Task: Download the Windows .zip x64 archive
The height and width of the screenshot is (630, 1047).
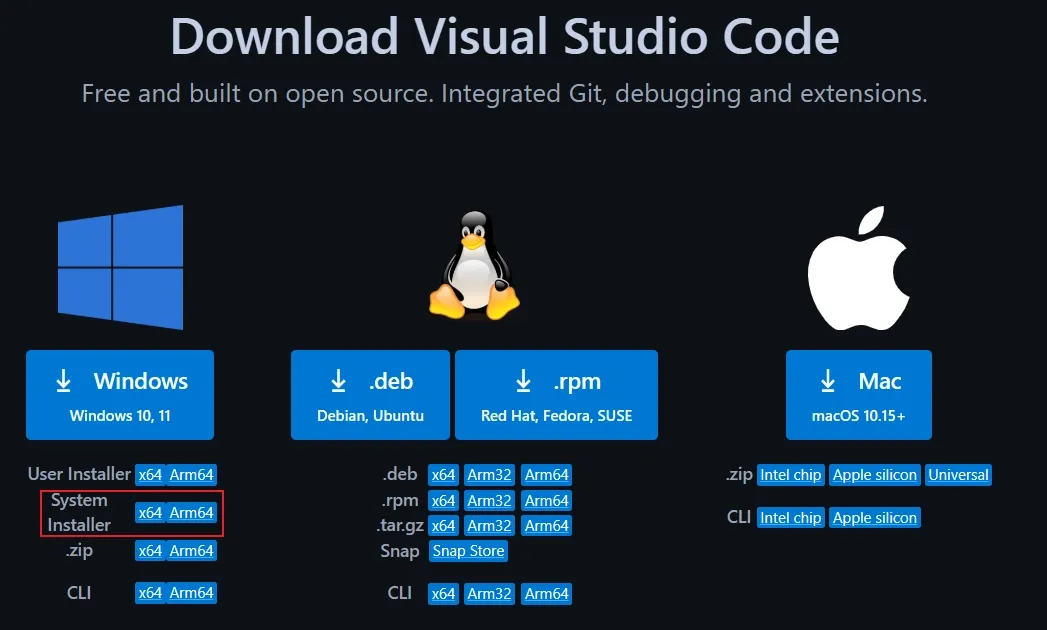Action: pyautogui.click(x=150, y=550)
